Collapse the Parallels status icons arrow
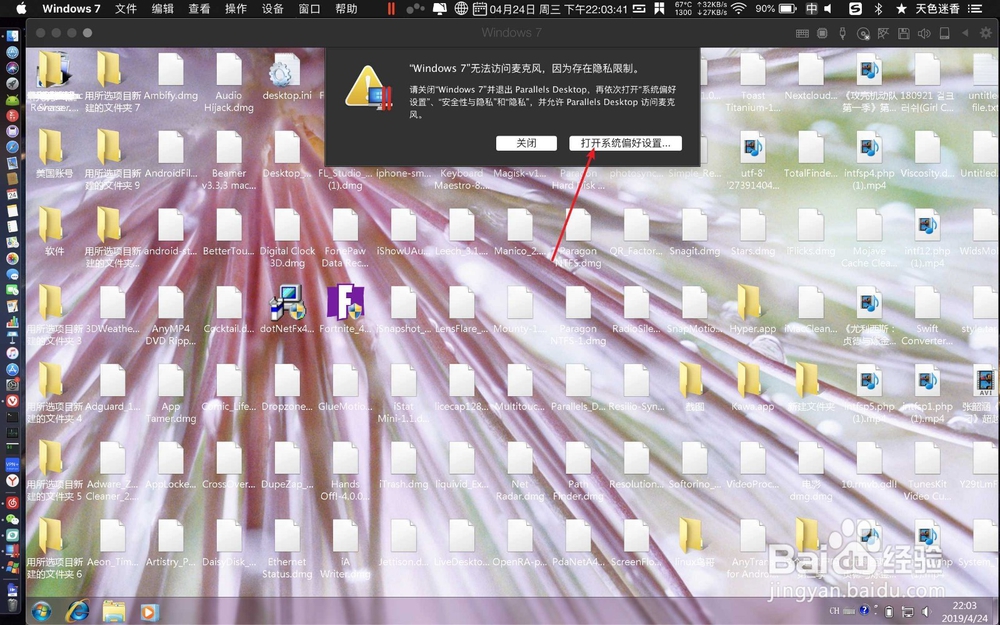This screenshot has height=625, width=1000. pyautogui.click(x=966, y=33)
